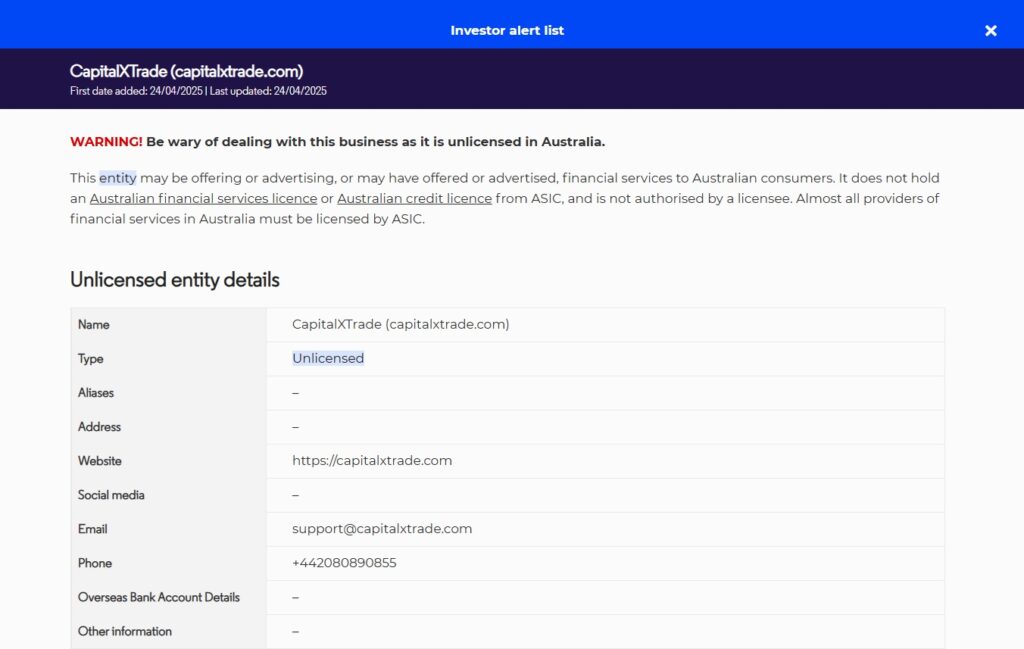Open the Australian financial services licence link
Screen dimensions: 1024x649
203,199
